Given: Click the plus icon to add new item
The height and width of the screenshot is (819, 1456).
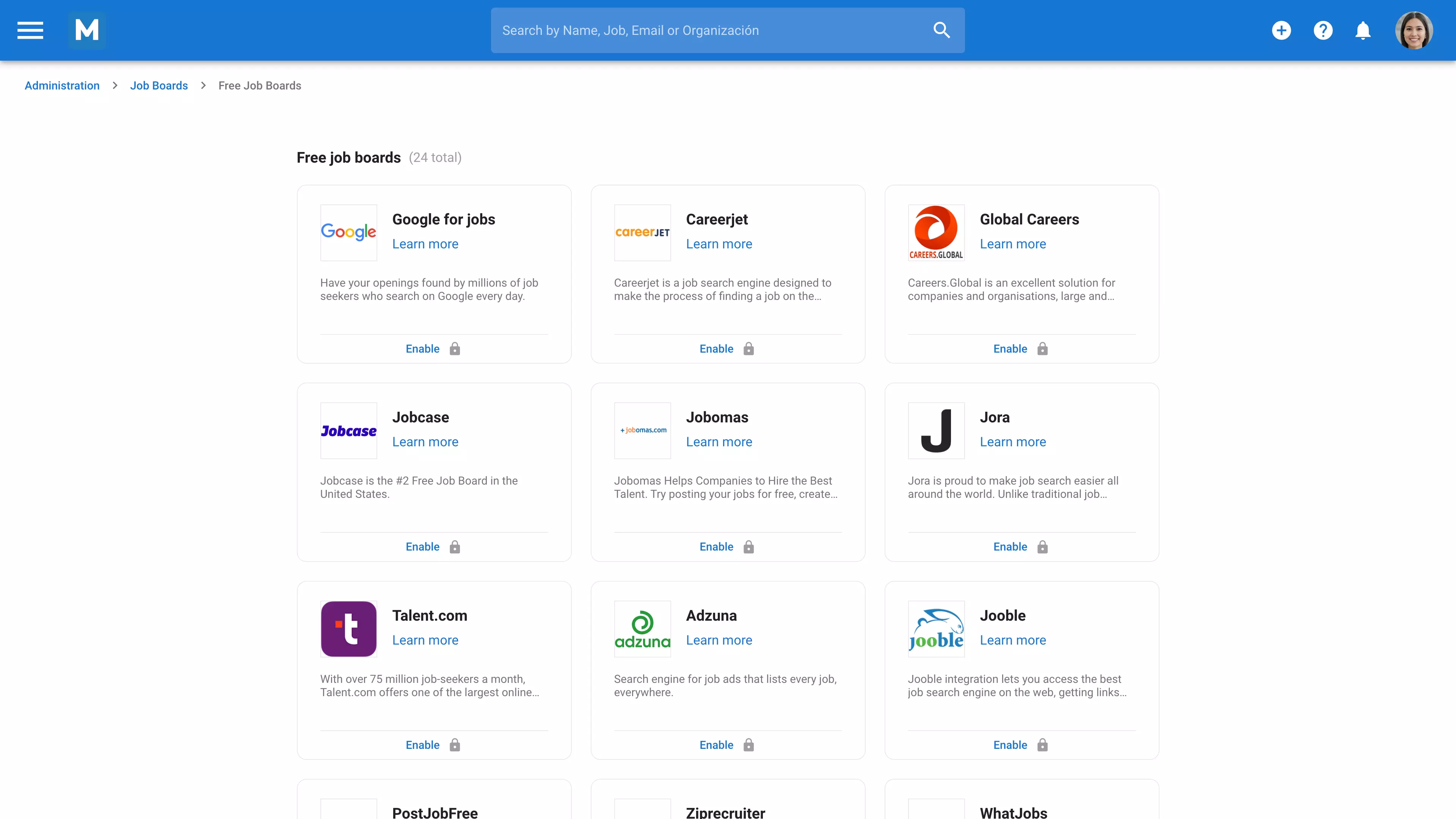Looking at the screenshot, I should (1281, 30).
